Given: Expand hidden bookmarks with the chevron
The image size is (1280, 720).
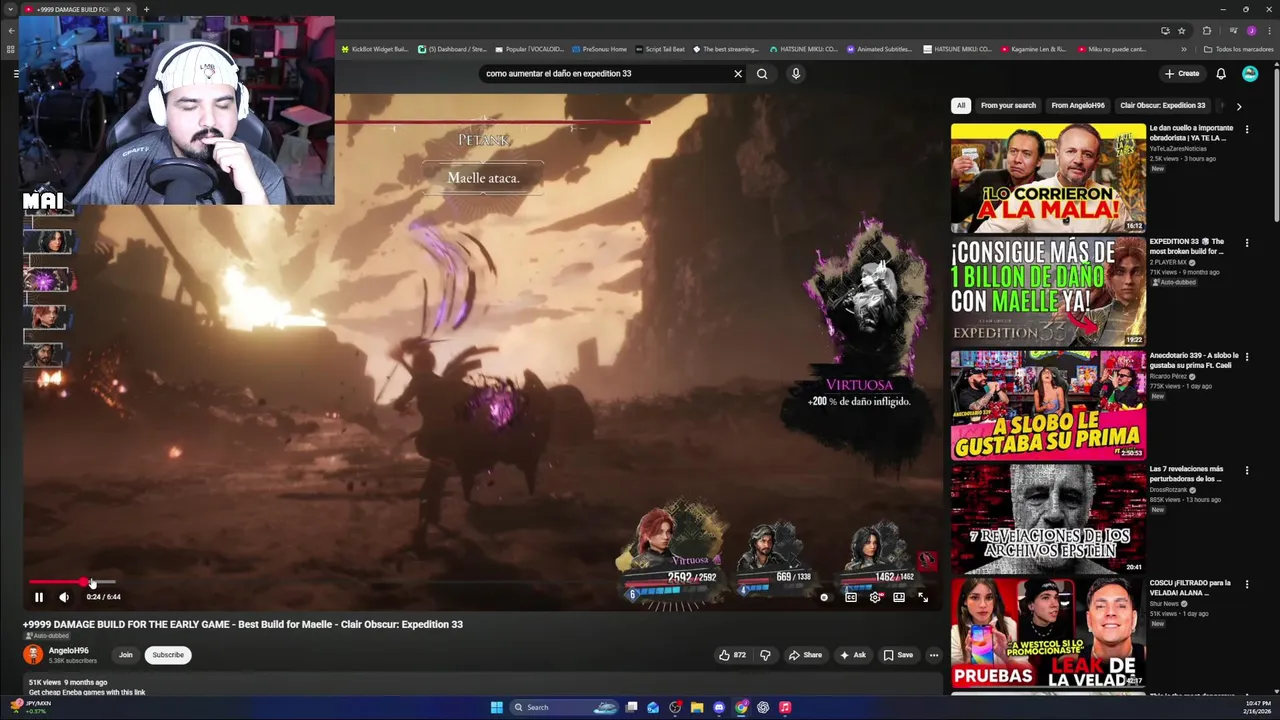Looking at the screenshot, I should coord(1184,49).
